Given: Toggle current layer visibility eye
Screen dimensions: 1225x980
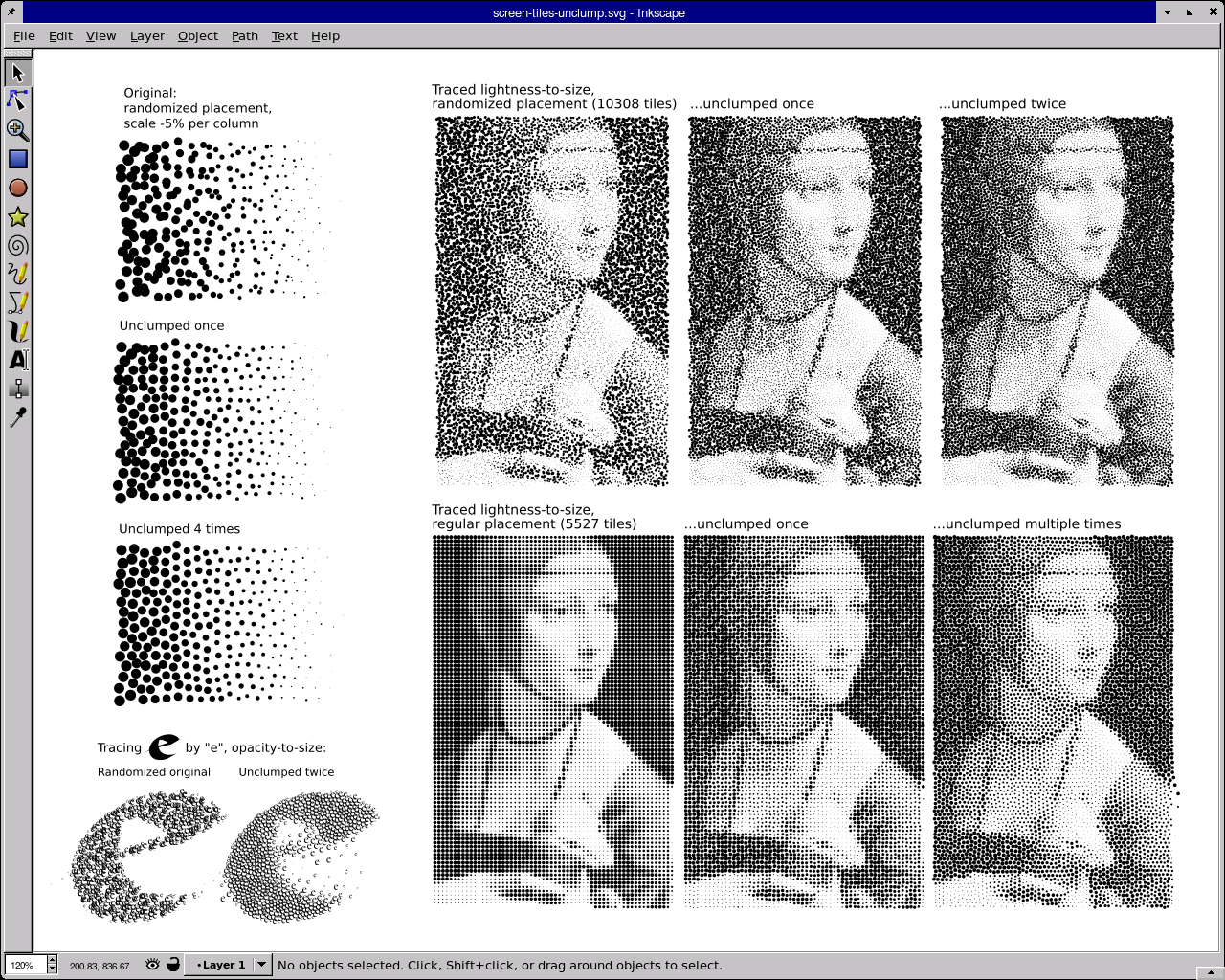Looking at the screenshot, I should click(x=152, y=965).
